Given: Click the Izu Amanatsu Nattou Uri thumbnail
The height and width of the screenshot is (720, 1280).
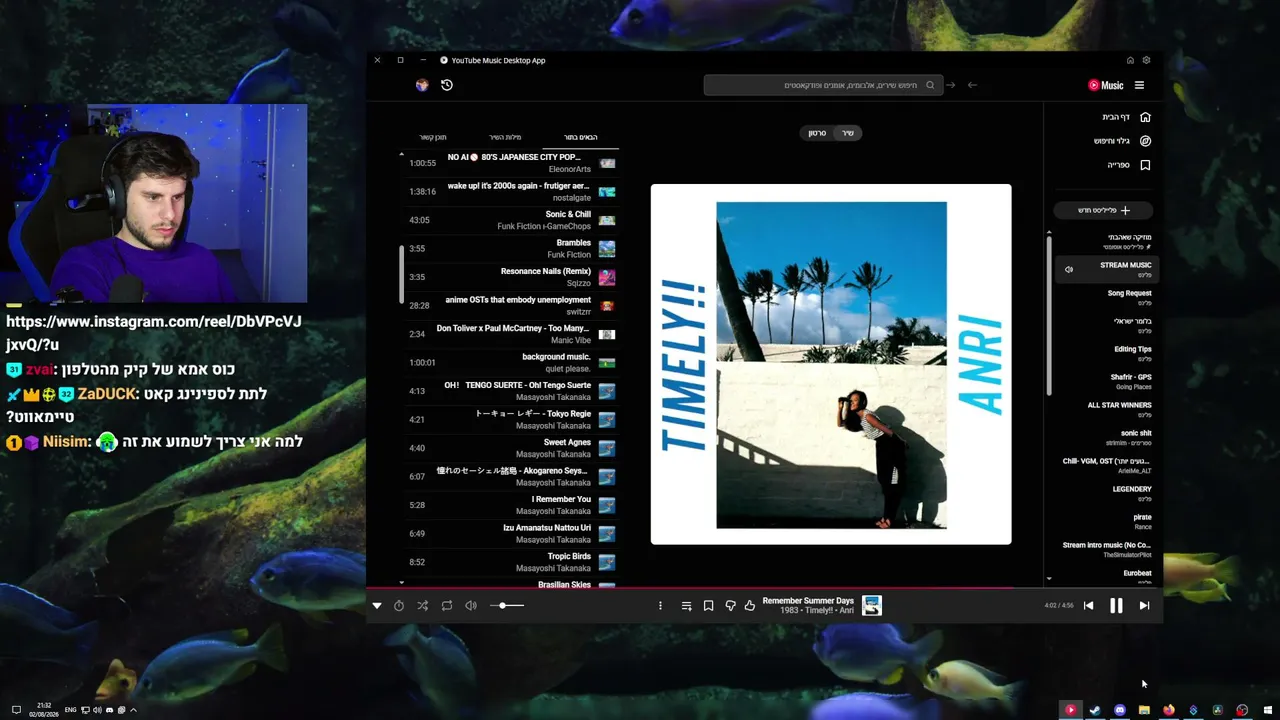Looking at the screenshot, I should coord(607,534).
